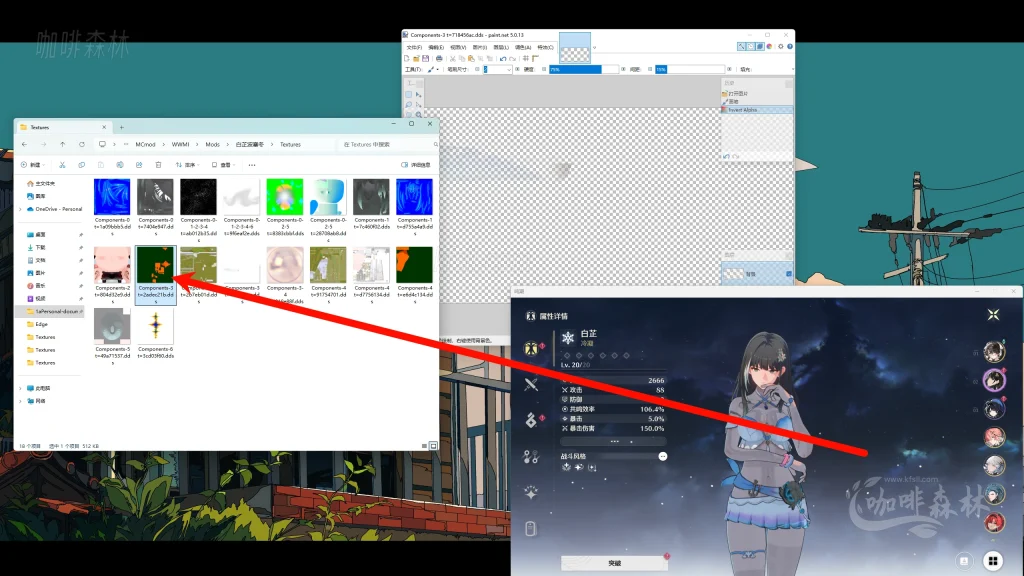Viewport: 1024px width, 576px height.
Task: Toggle the combat style (战斗风格) switch
Action: click(x=663, y=456)
